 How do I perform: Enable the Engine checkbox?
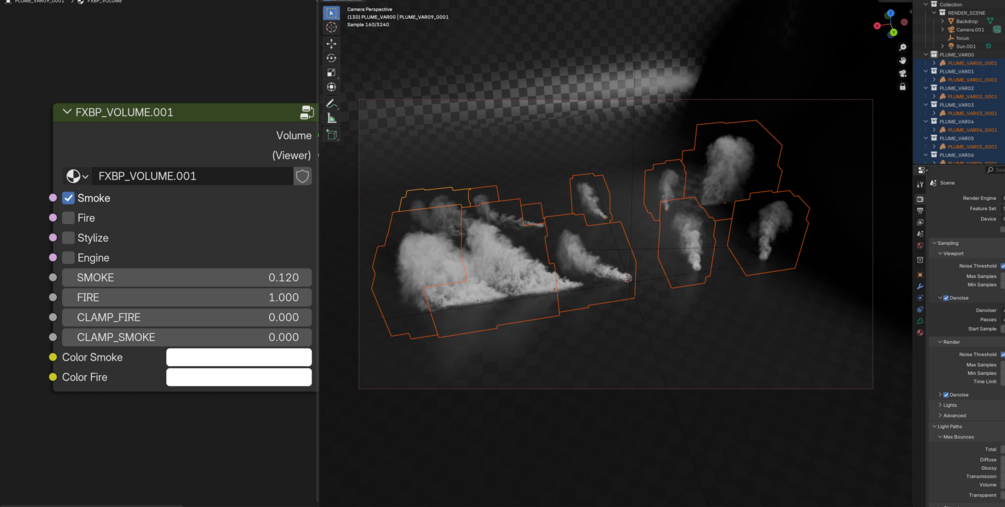tap(69, 258)
